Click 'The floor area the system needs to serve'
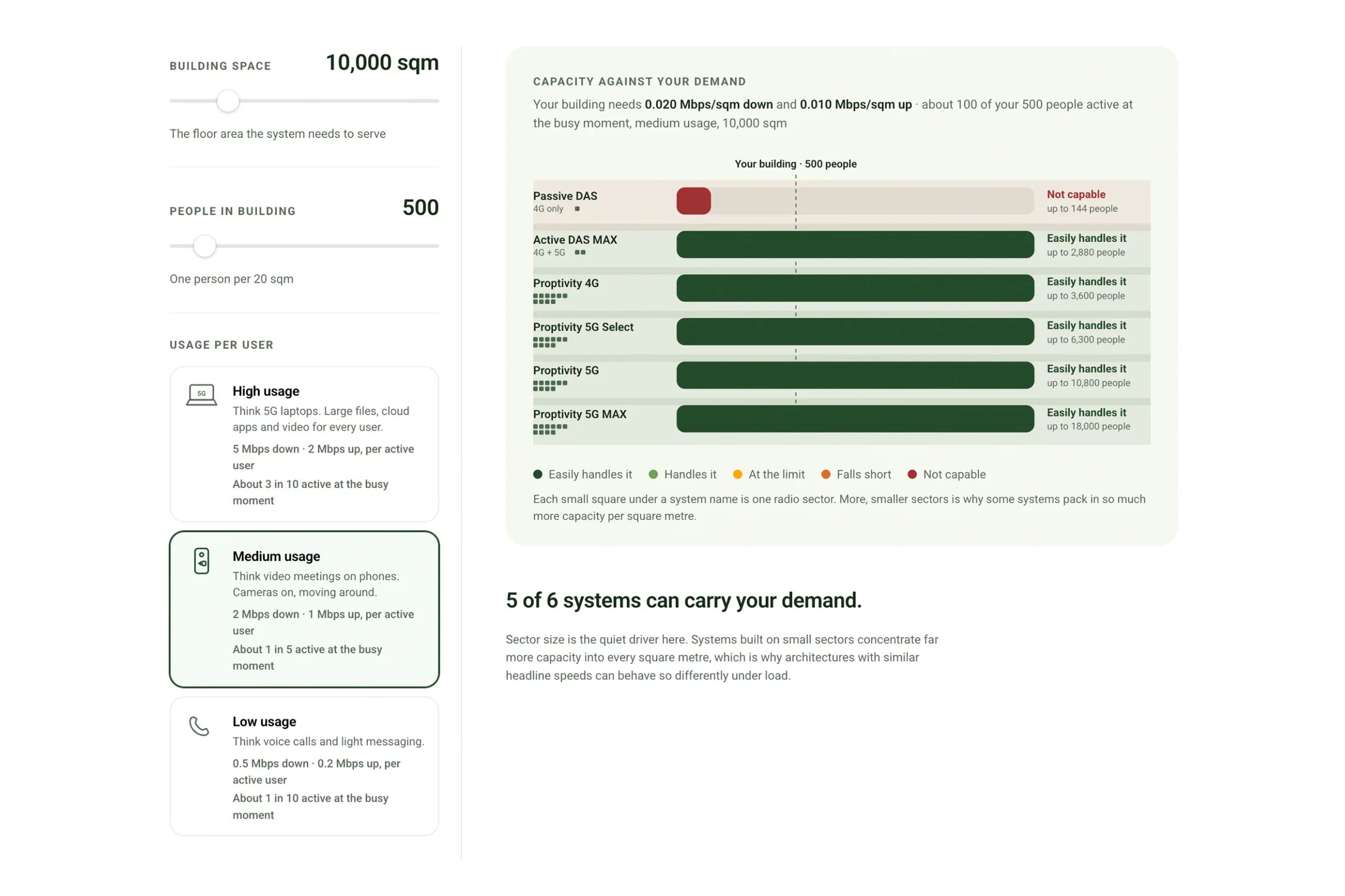This screenshot has width=1345, height=896. (x=277, y=134)
